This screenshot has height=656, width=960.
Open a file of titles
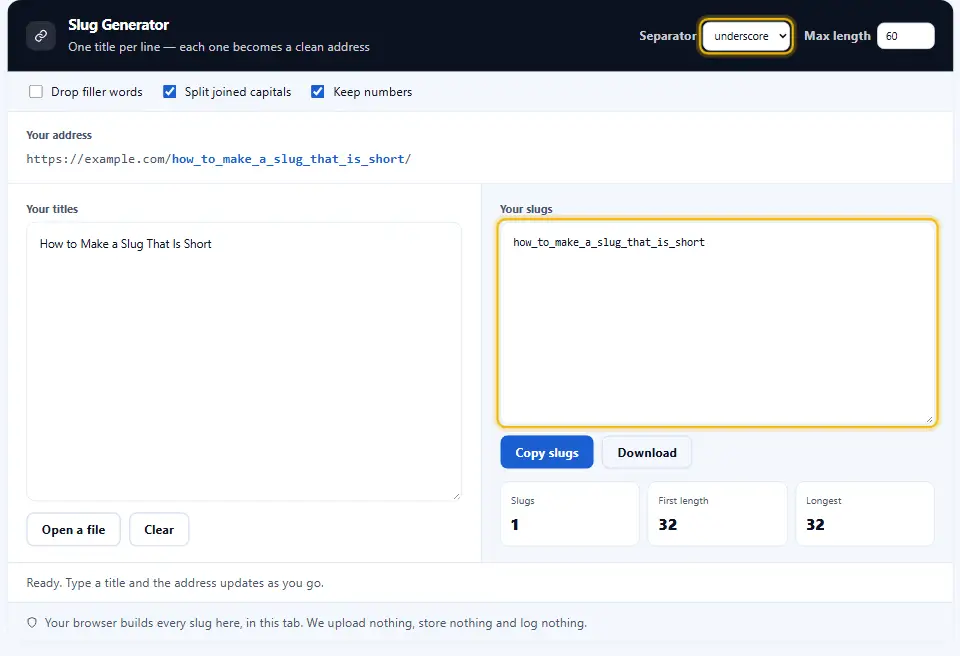(x=73, y=530)
